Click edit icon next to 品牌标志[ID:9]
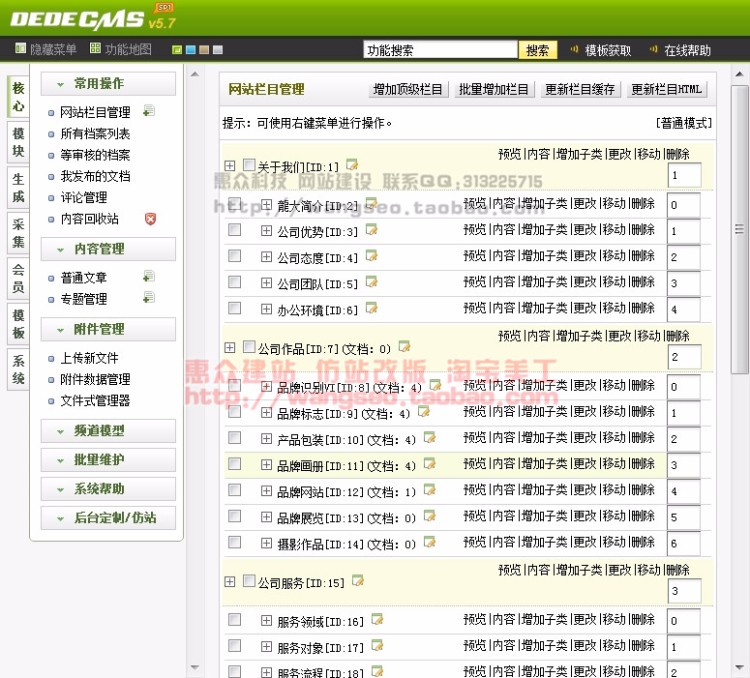 coord(423,411)
